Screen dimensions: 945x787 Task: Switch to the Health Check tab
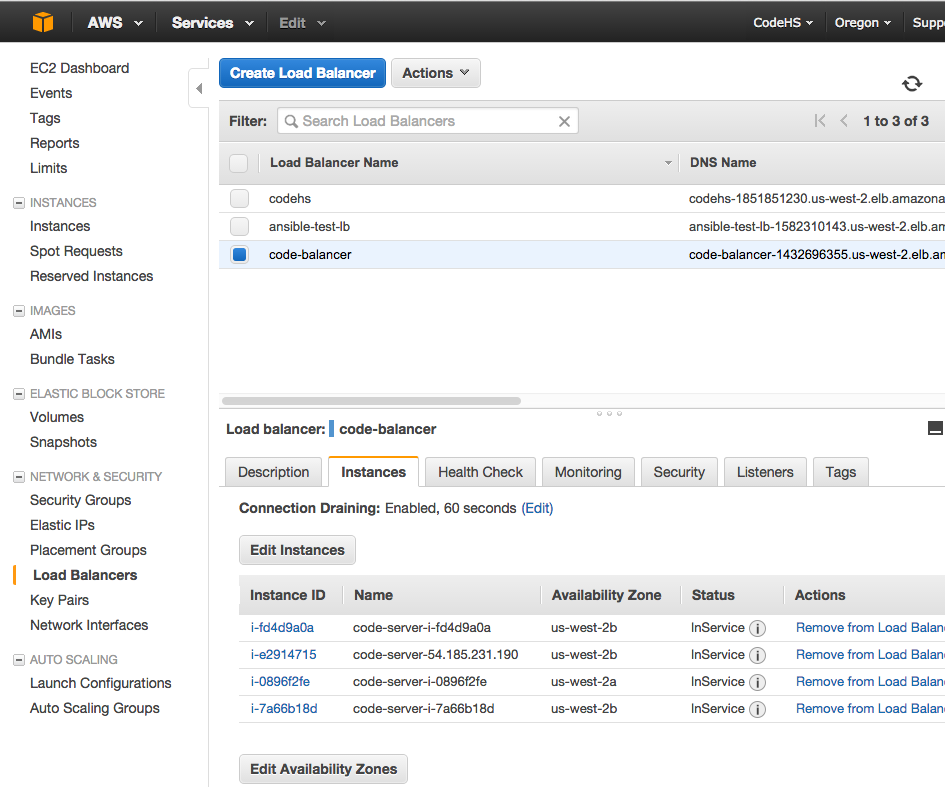(x=480, y=472)
